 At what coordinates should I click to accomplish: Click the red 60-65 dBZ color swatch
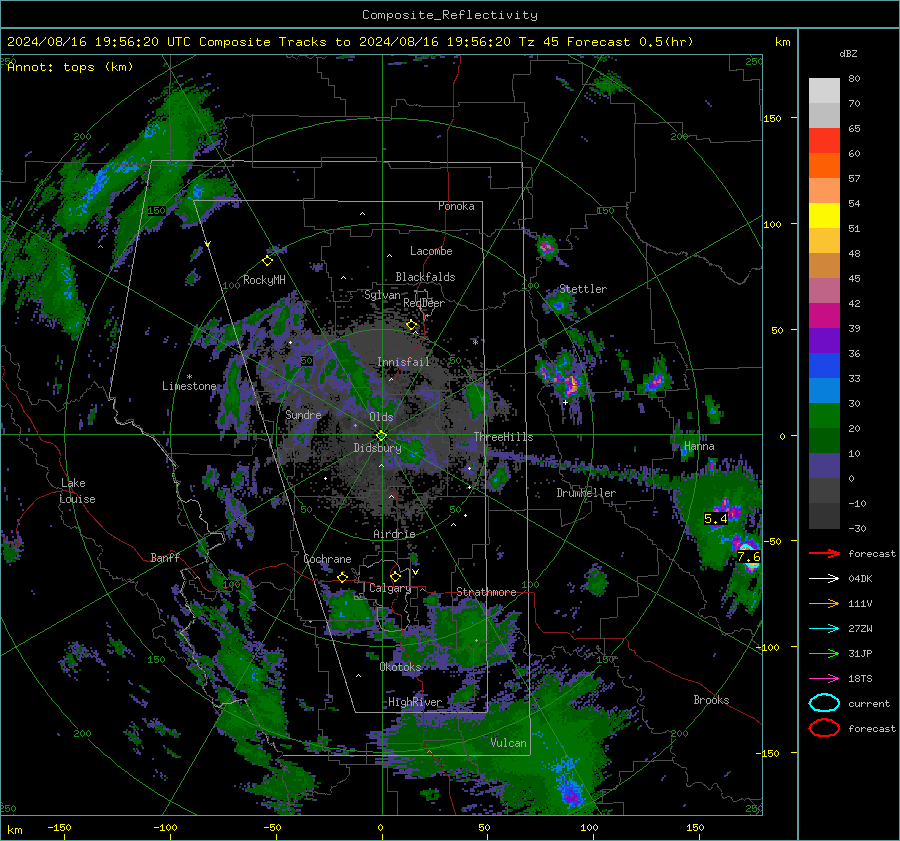(824, 141)
